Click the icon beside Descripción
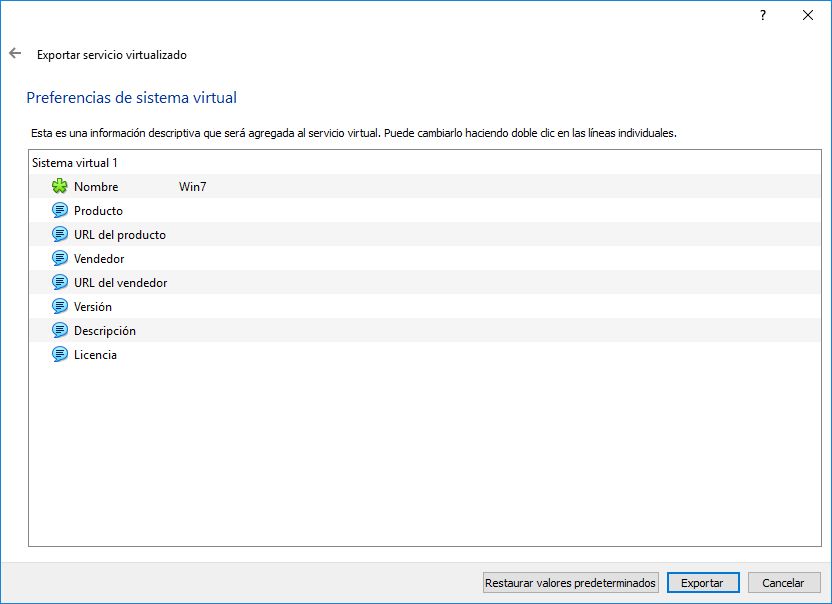Image resolution: width=832 pixels, height=604 pixels. pyautogui.click(x=60, y=331)
